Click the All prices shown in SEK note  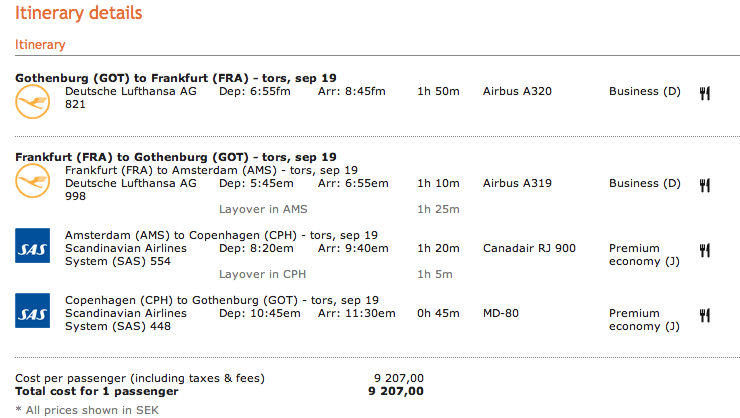coord(79,410)
